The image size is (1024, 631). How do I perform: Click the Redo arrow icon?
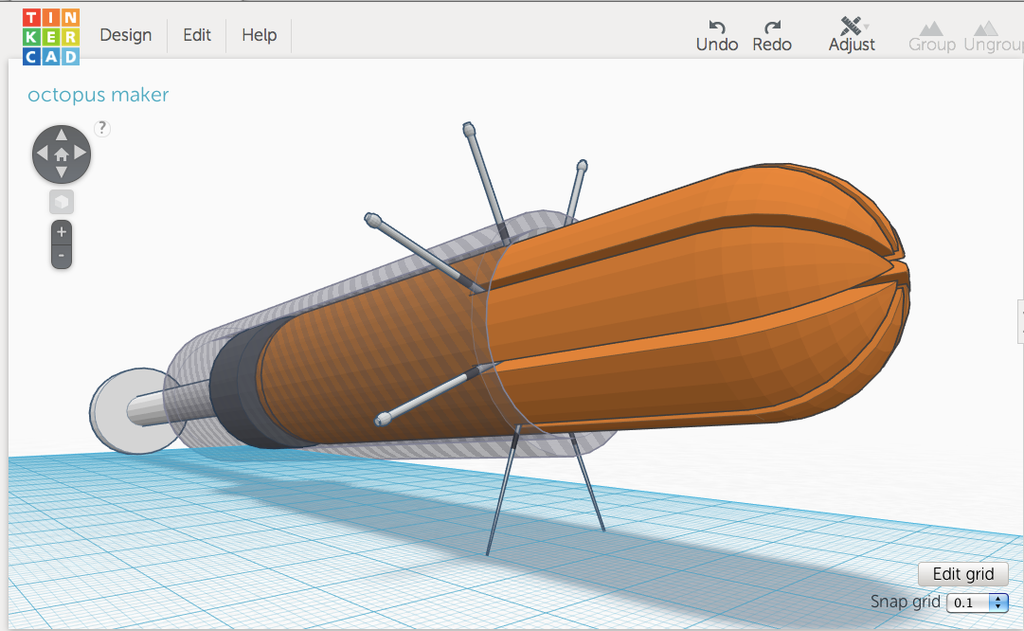point(771,26)
